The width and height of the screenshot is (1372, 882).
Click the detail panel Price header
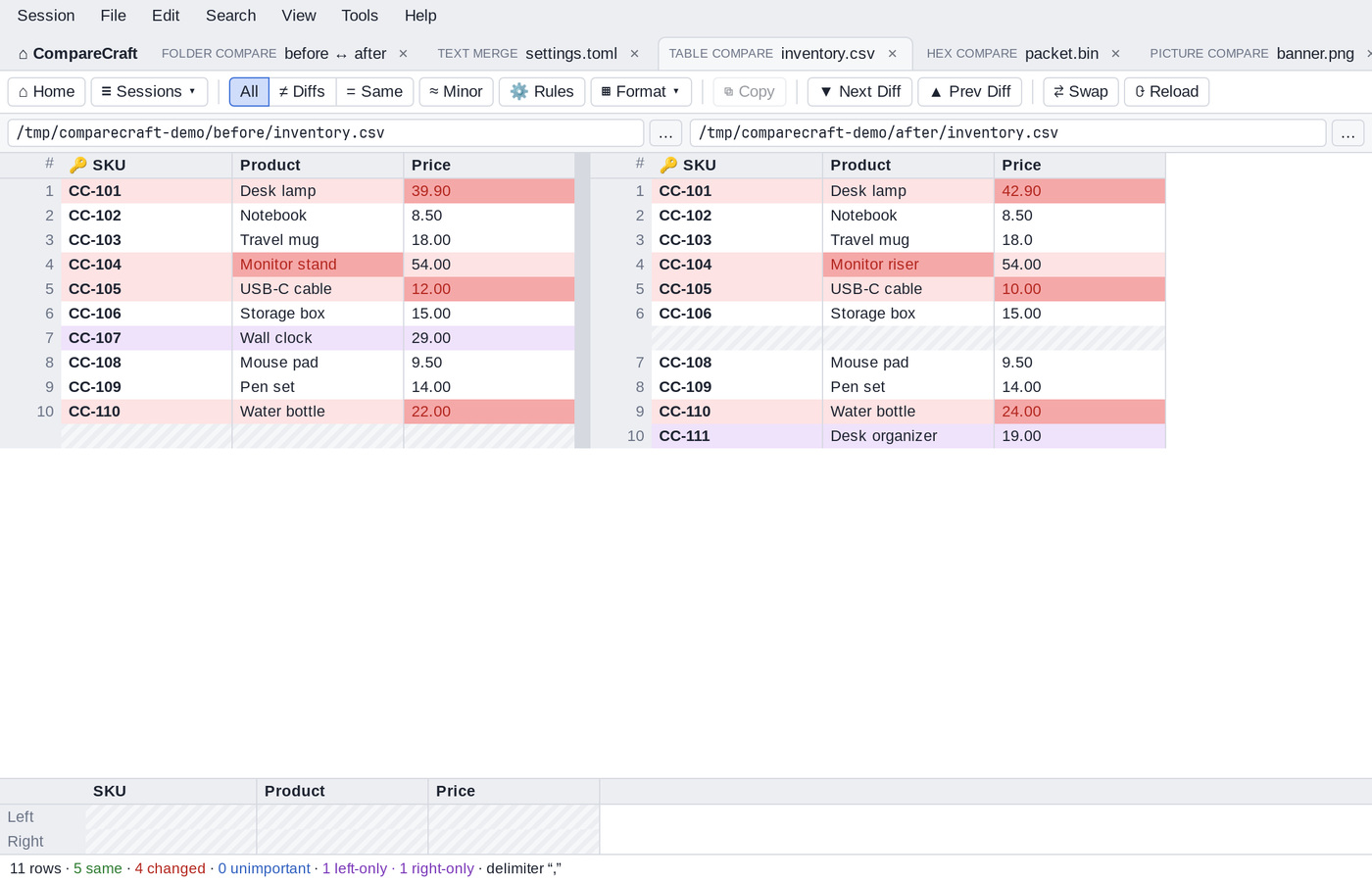tap(514, 791)
